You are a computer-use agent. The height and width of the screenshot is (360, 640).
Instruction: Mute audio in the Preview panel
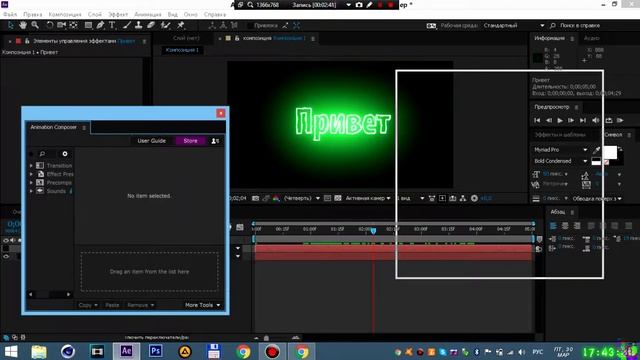tap(596, 120)
